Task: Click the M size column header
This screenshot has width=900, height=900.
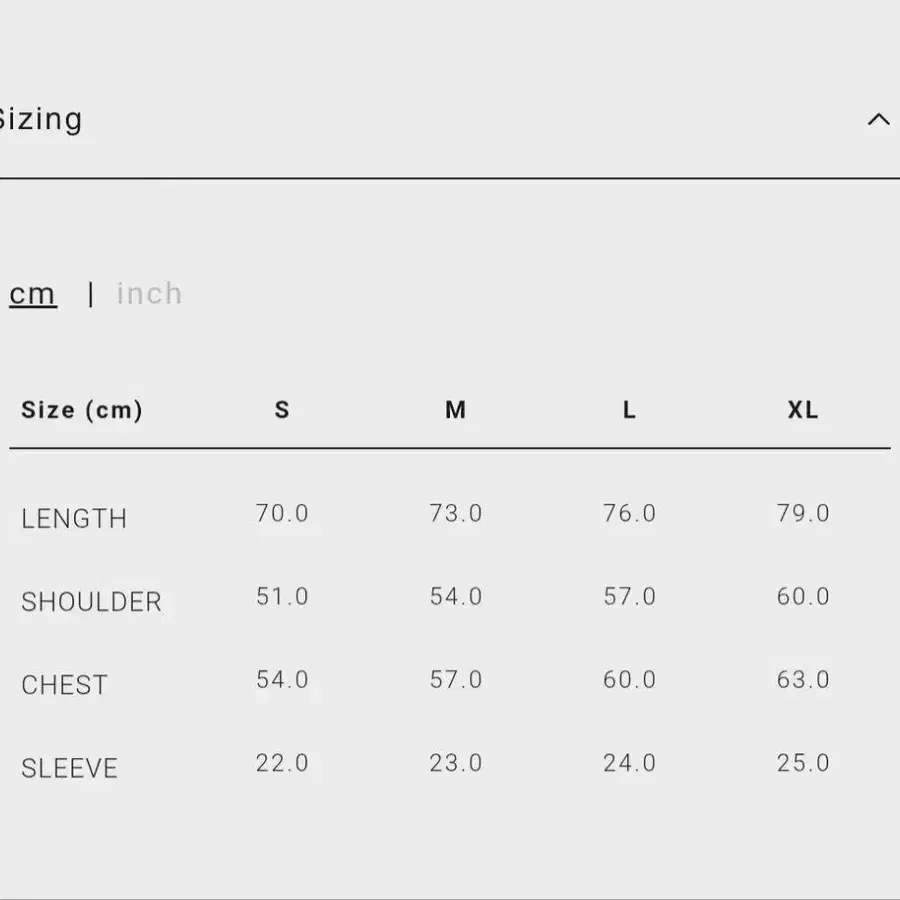Action: (x=456, y=410)
